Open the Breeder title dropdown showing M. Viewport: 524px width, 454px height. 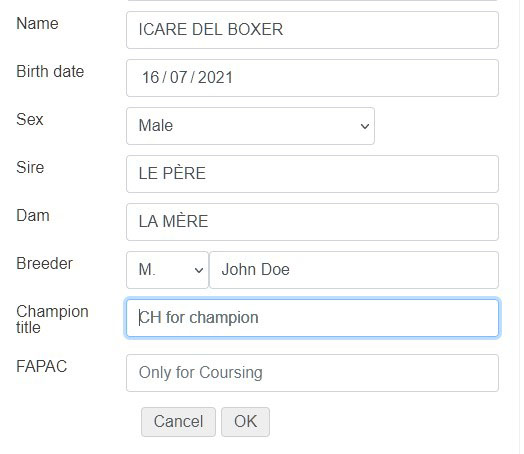pyautogui.click(x=167, y=270)
